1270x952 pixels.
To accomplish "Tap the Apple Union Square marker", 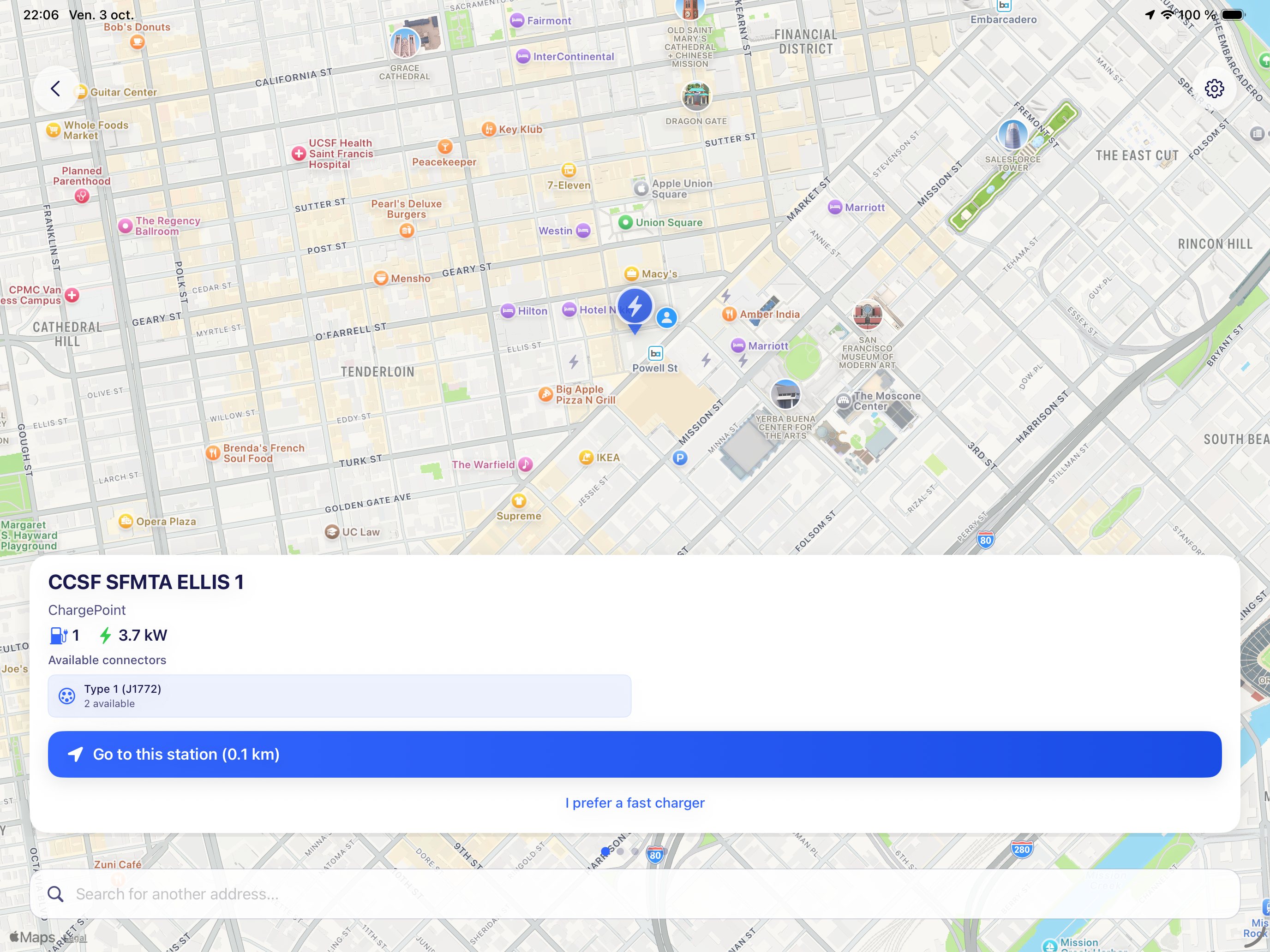I will 641,188.
